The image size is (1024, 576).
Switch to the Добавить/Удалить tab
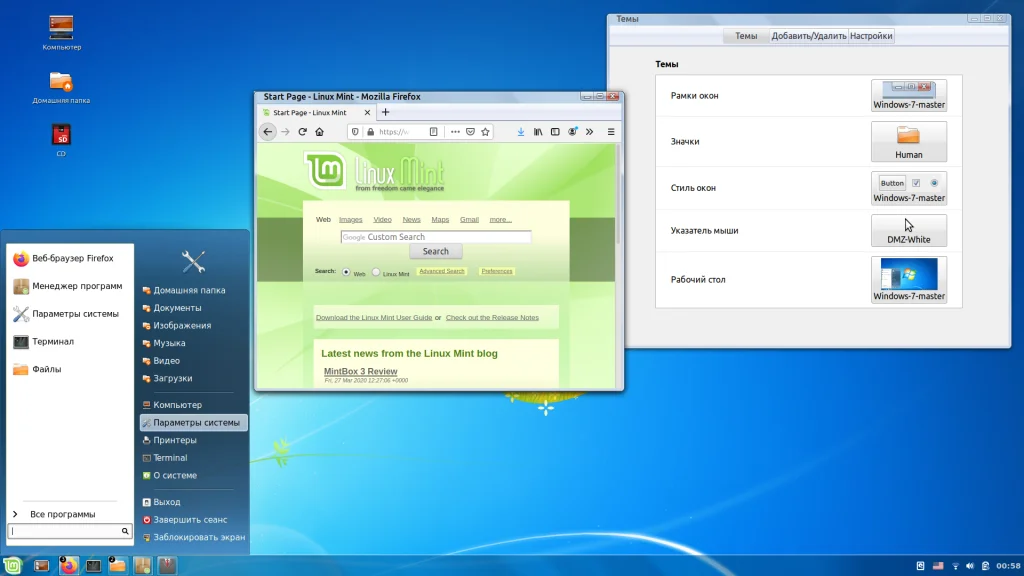tap(808, 36)
